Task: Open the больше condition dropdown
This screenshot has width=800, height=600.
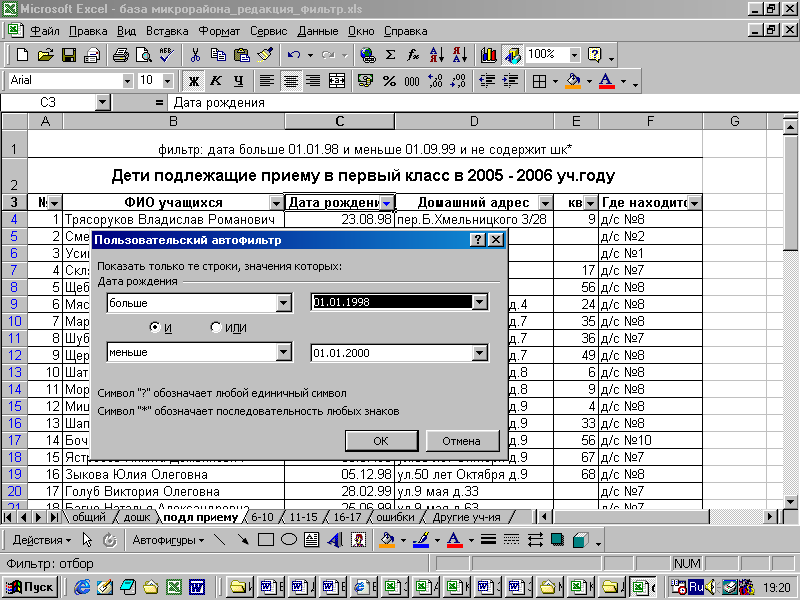Action: 284,303
